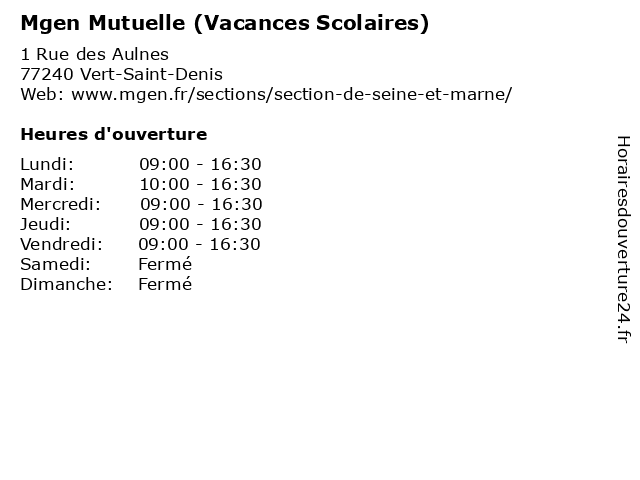Click Lundi hours 09:00 - 16:30
Image resolution: width=640 pixels, height=480 pixels.
pos(200,164)
